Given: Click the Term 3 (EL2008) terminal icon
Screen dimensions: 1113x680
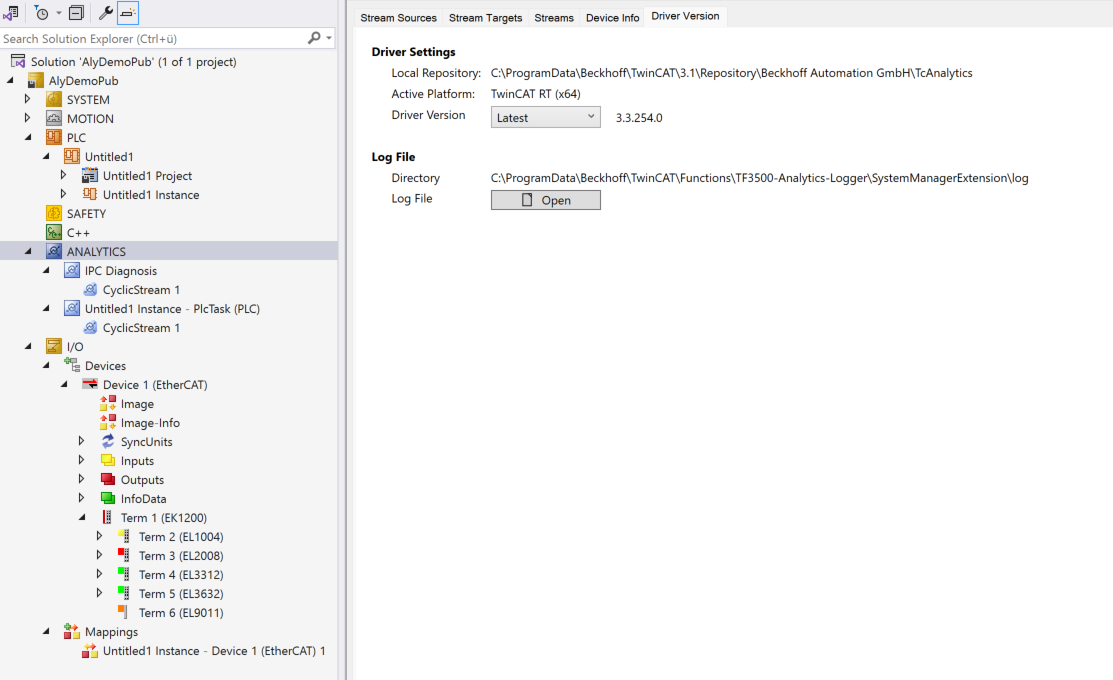Looking at the screenshot, I should pyautogui.click(x=123, y=556).
